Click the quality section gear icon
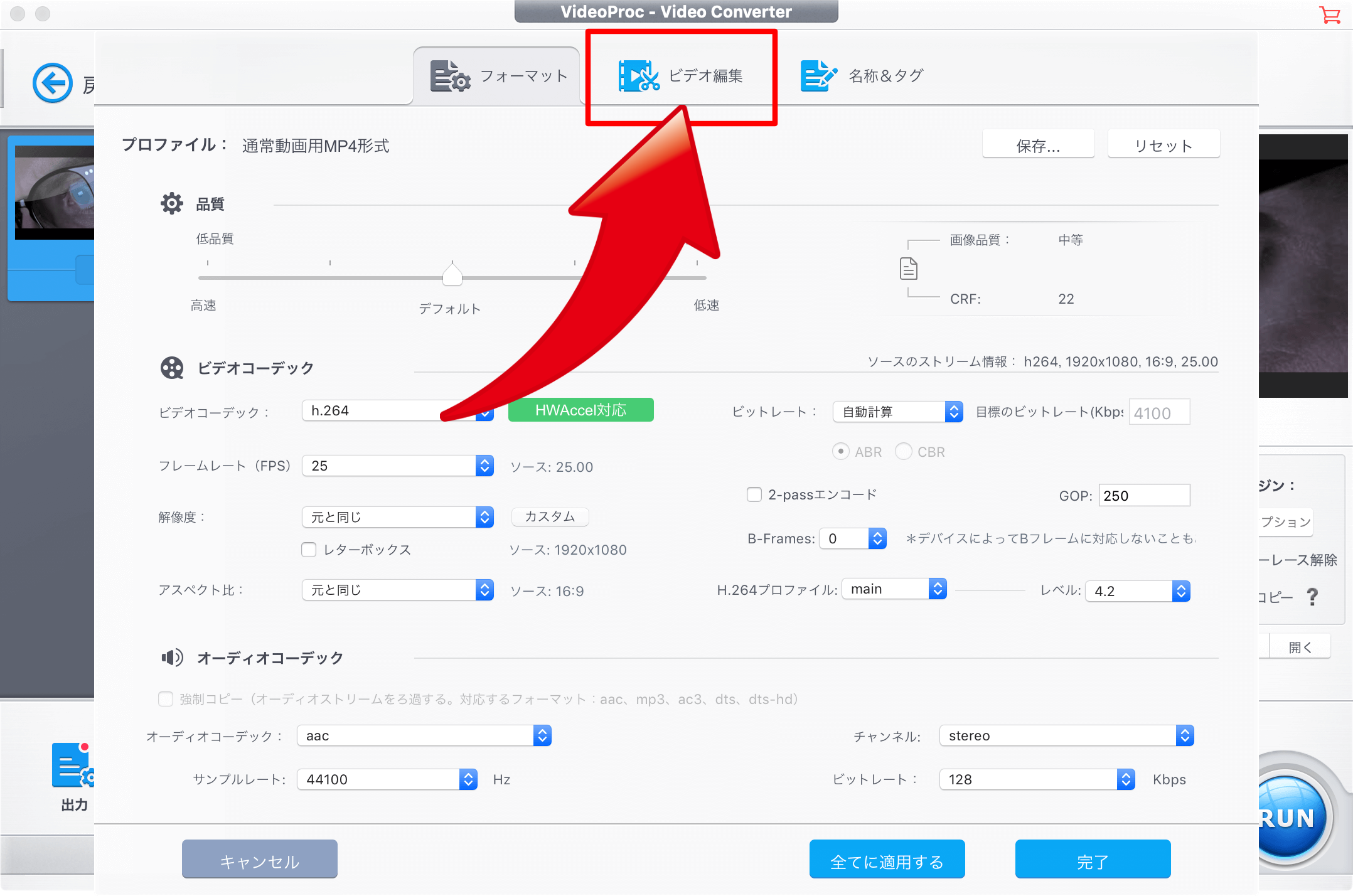 (x=171, y=204)
